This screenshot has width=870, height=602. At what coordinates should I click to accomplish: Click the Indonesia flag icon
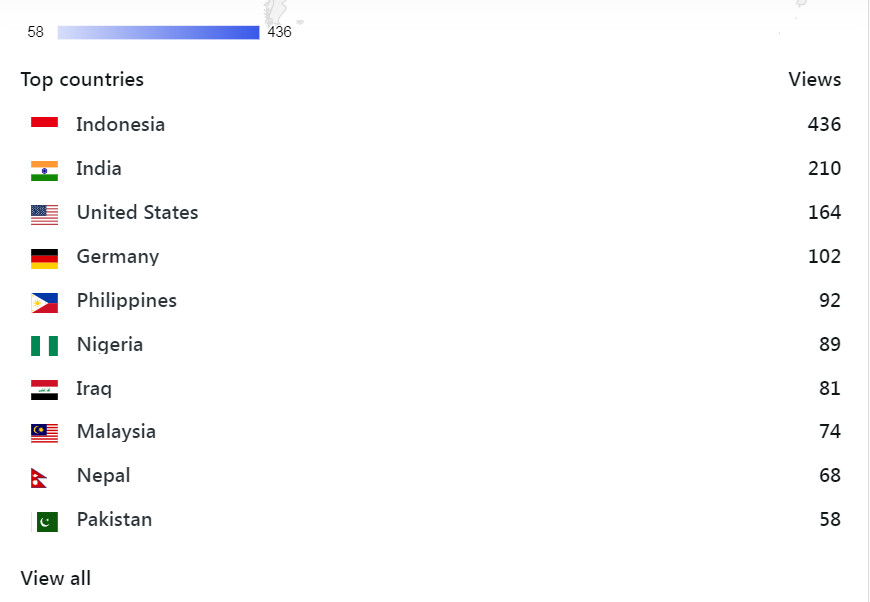[44, 125]
